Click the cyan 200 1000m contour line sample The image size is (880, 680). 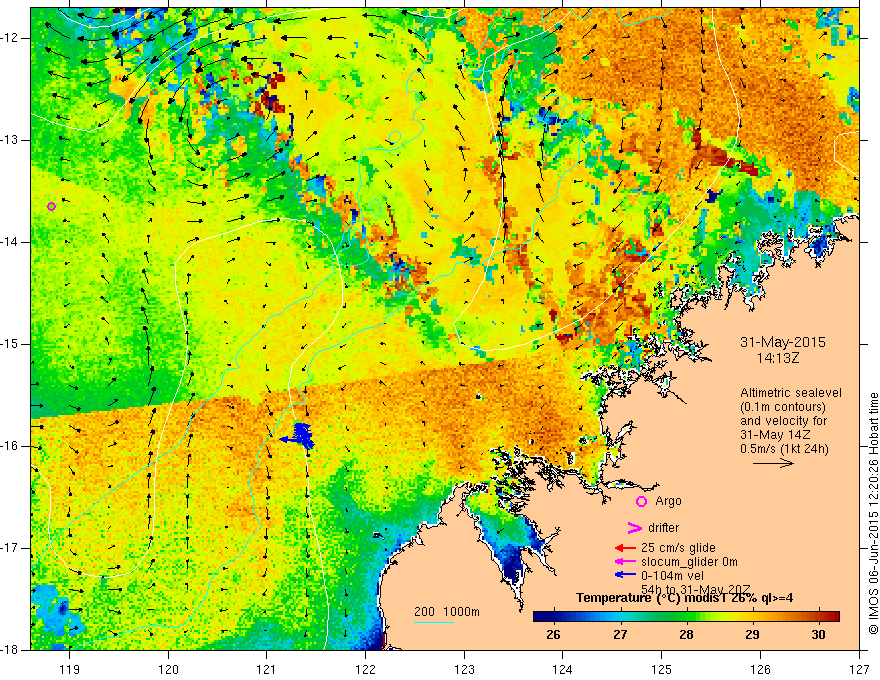[433, 622]
